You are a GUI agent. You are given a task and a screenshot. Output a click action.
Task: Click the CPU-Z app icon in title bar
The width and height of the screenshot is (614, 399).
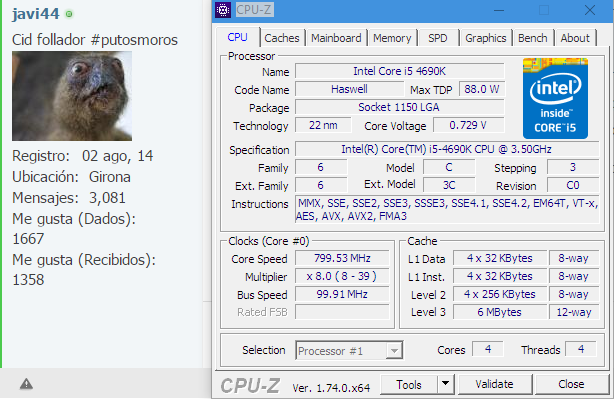[223, 10]
